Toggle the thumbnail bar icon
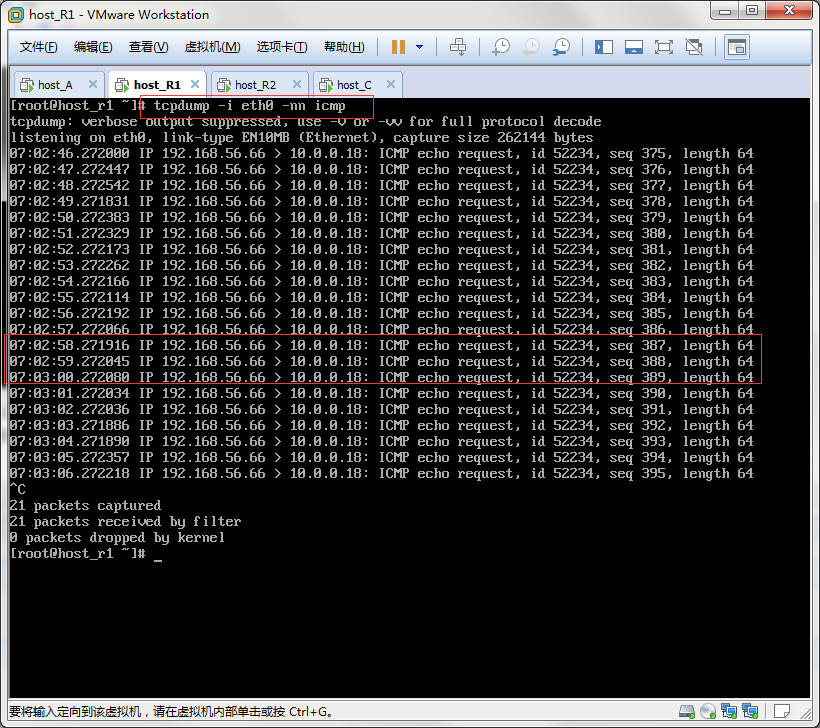 coord(633,47)
